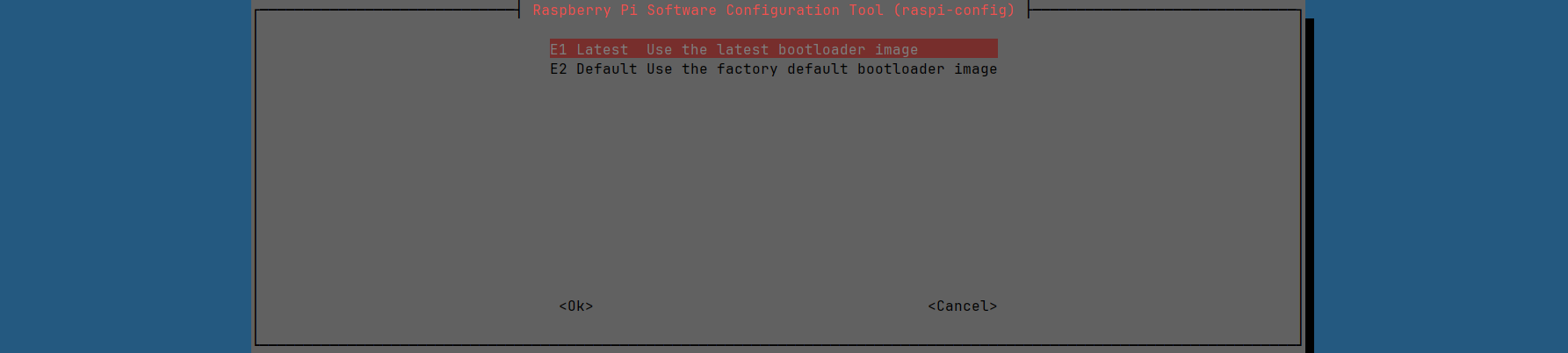The width and height of the screenshot is (1568, 353).
Task: Click the E2 tag in the list
Action: [x=559, y=69]
